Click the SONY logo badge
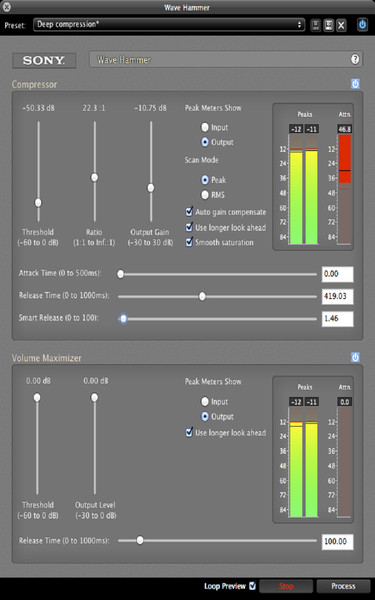Screen dimensions: 375x600 pyautogui.click(x=44, y=60)
